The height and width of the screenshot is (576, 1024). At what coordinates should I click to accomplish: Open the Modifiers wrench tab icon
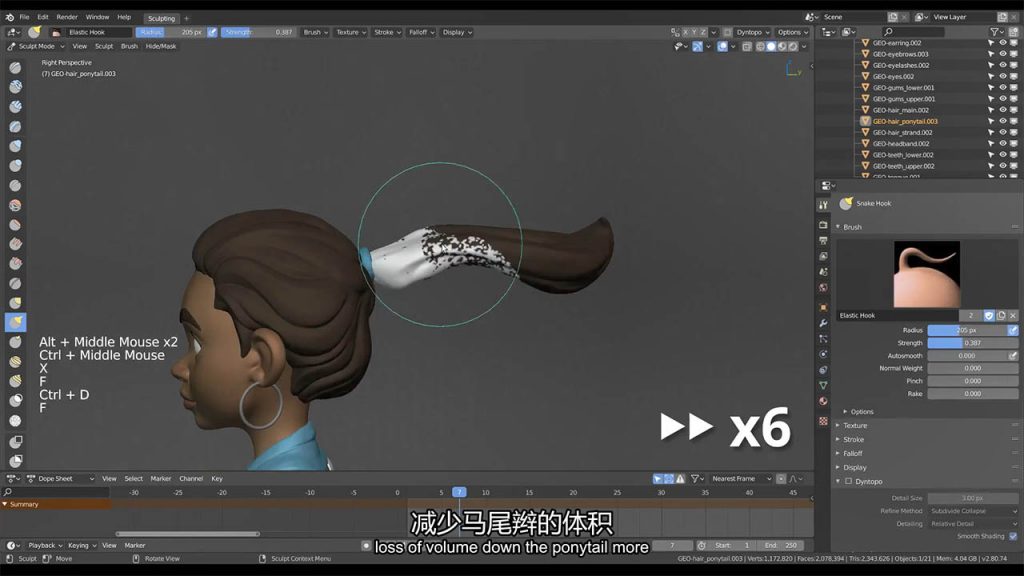click(824, 323)
